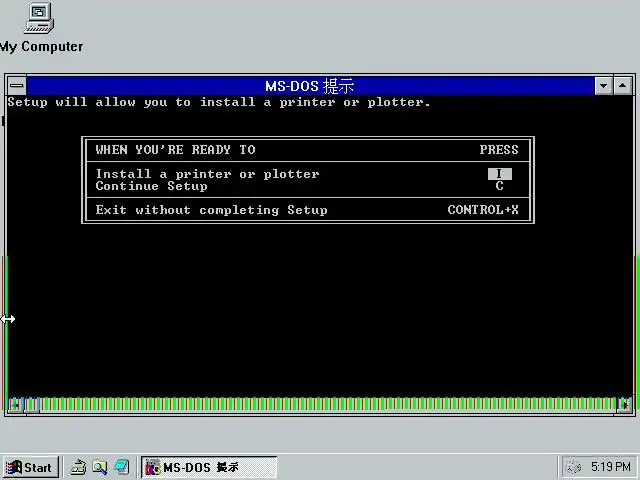640x480 pixels.
Task: Maximize the MS-DOS window with the up arrow
Action: [x=622, y=86]
